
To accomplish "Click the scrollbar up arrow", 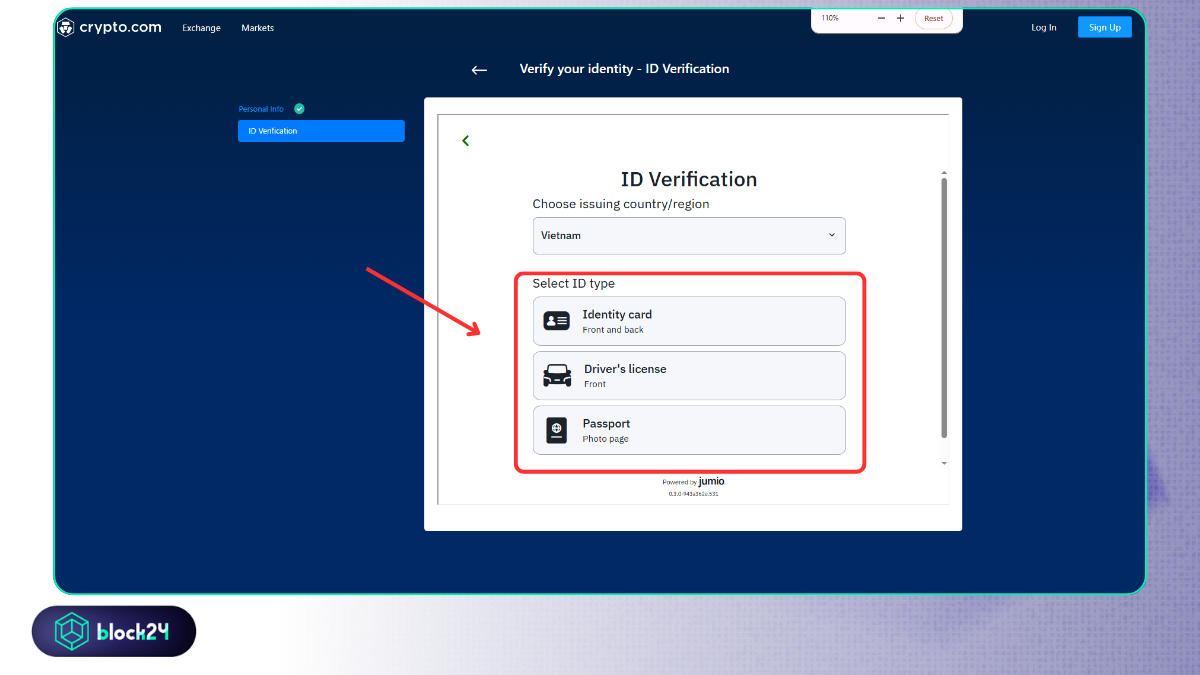I will (x=944, y=173).
